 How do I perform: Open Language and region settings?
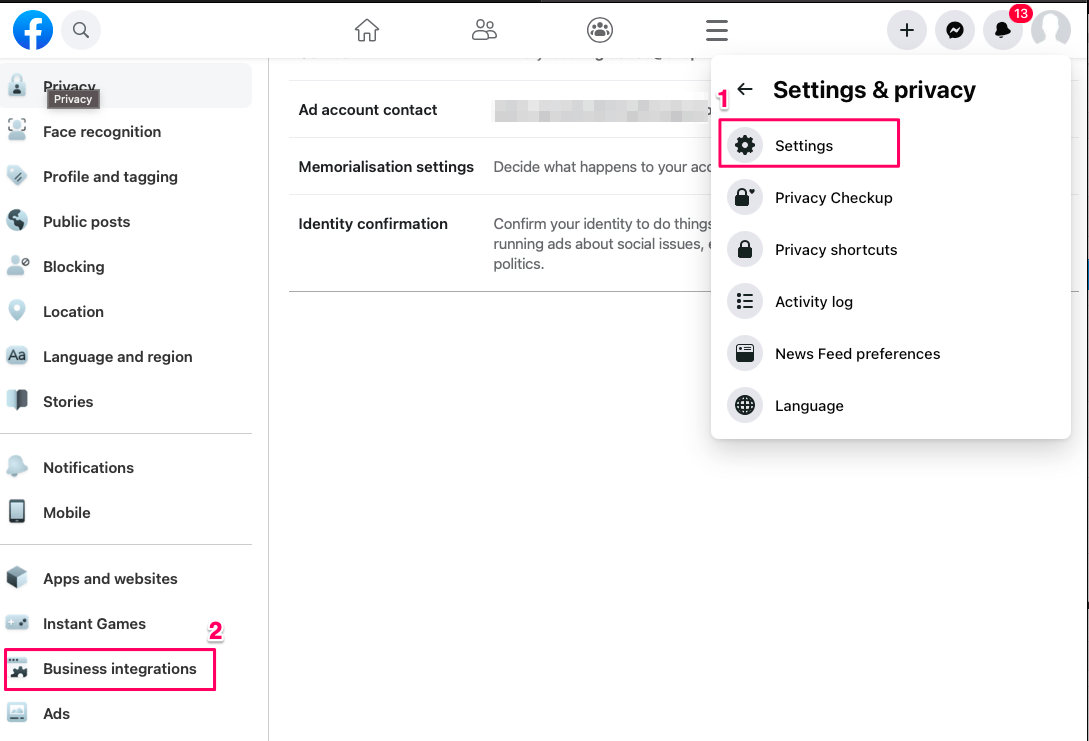click(126, 356)
